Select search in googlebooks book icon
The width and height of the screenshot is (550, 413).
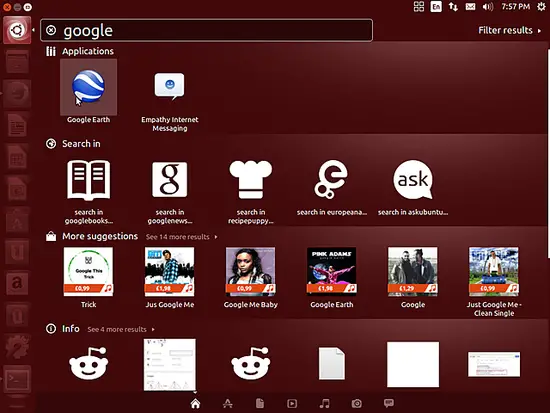click(89, 180)
